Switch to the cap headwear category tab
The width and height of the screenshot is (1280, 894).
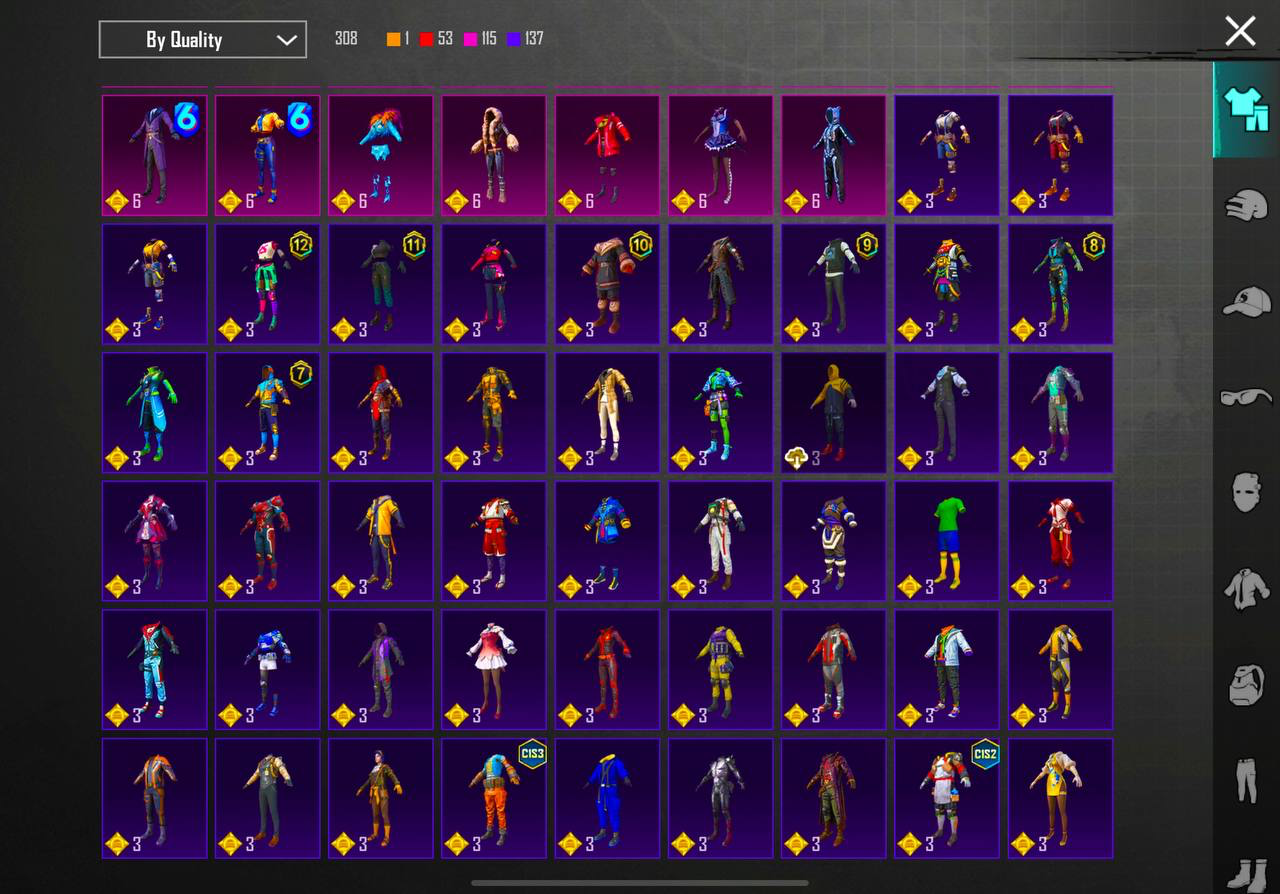point(1246,300)
